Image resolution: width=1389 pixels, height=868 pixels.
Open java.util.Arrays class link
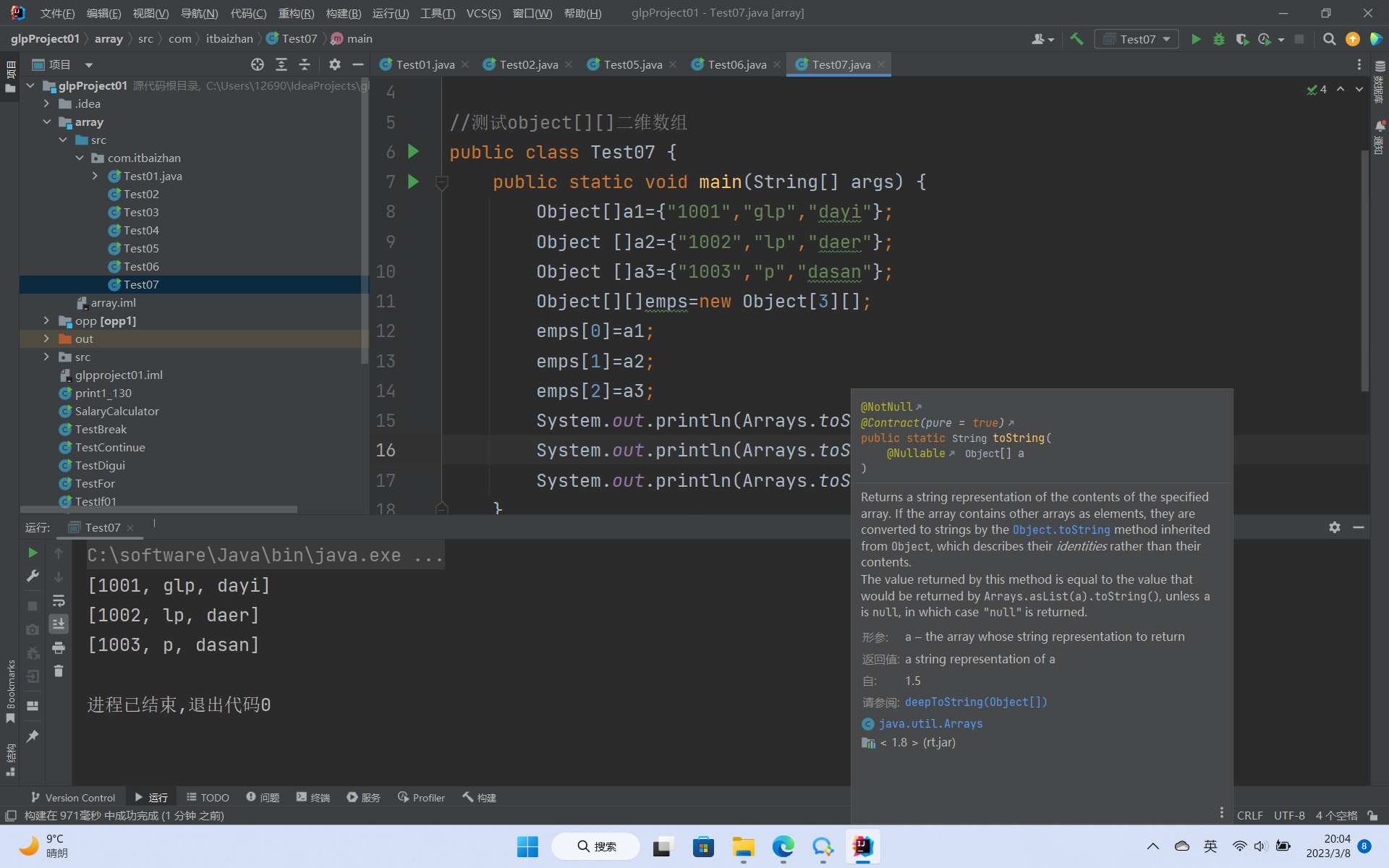click(930, 723)
